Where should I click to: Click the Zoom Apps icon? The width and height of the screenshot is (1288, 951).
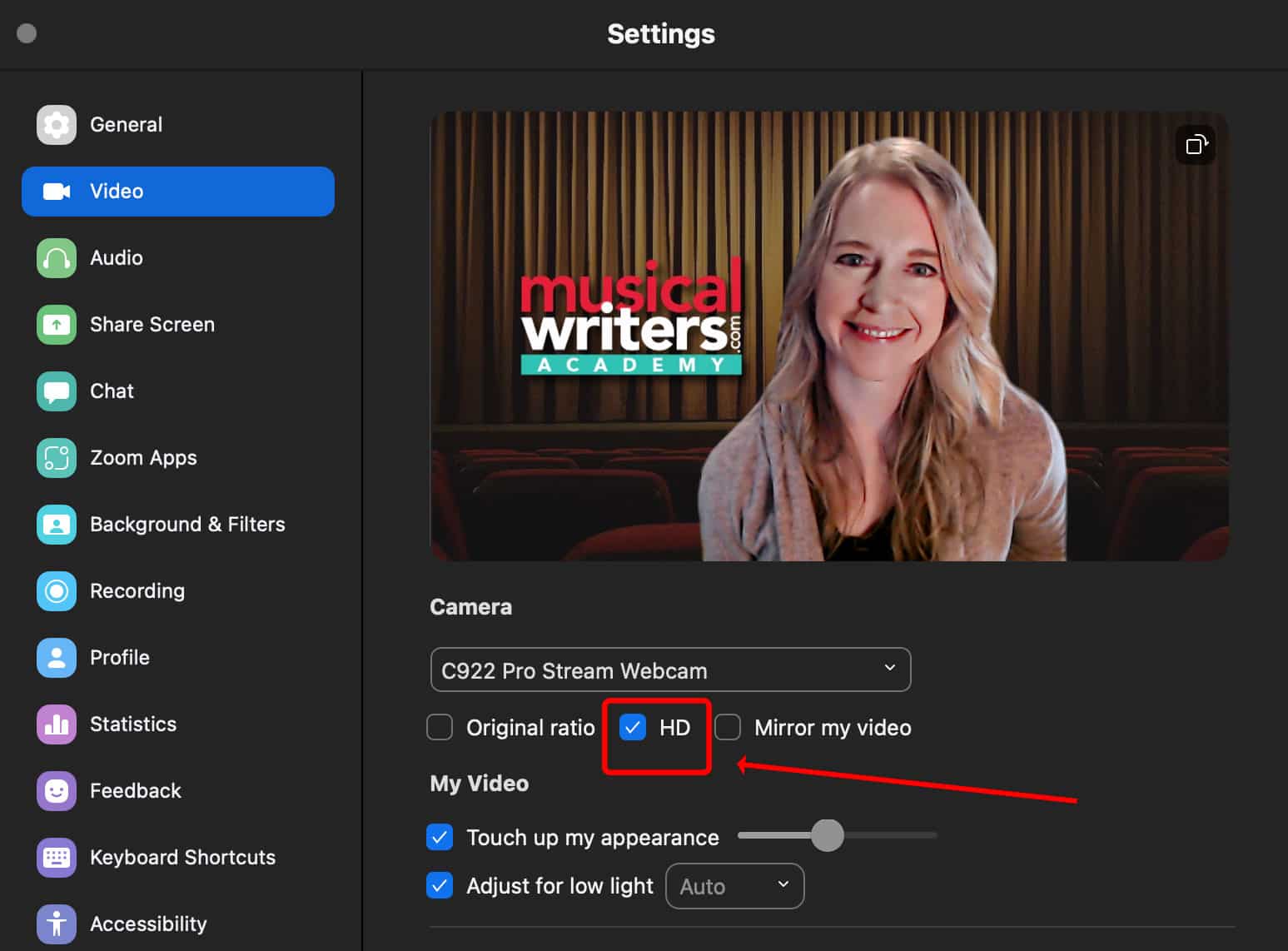click(57, 458)
